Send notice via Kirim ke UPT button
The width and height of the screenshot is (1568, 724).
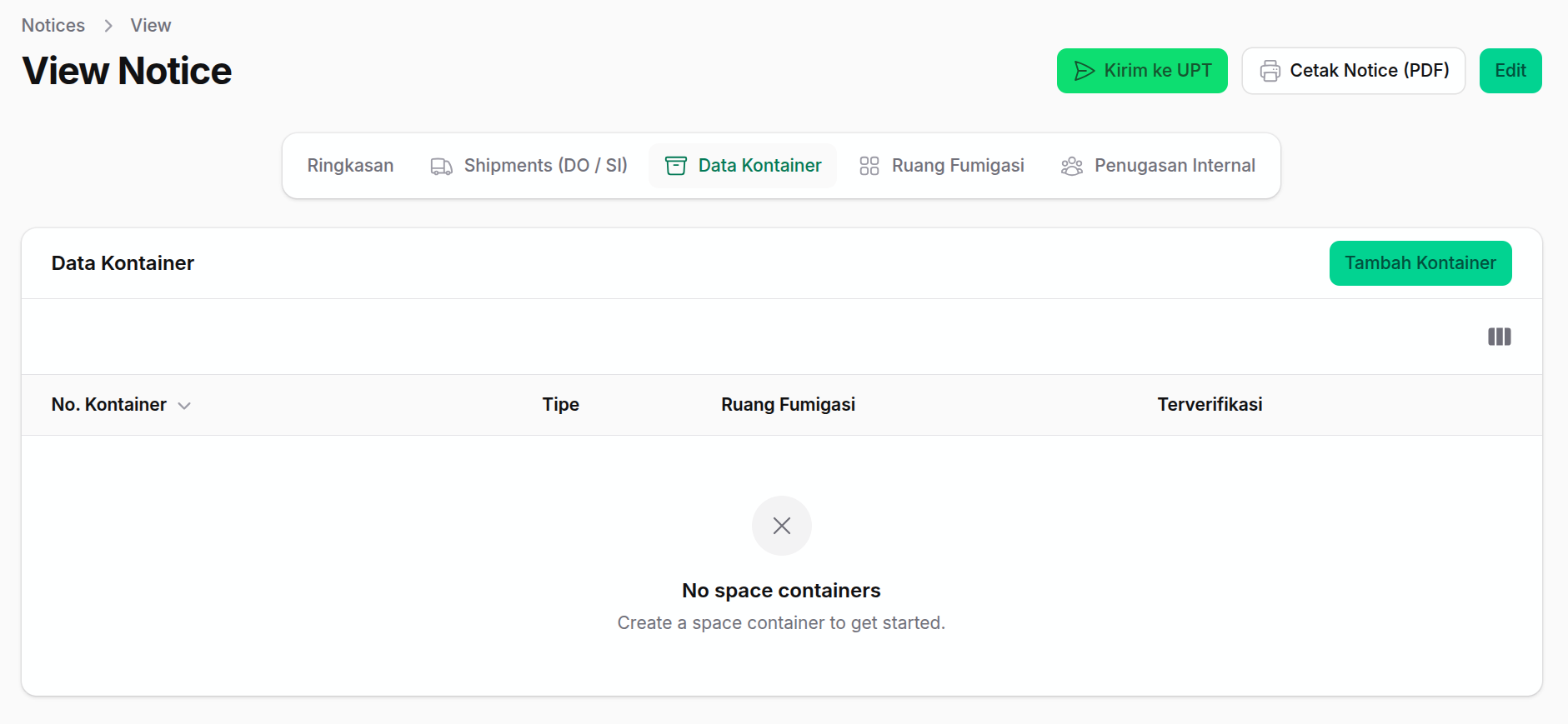tap(1142, 71)
